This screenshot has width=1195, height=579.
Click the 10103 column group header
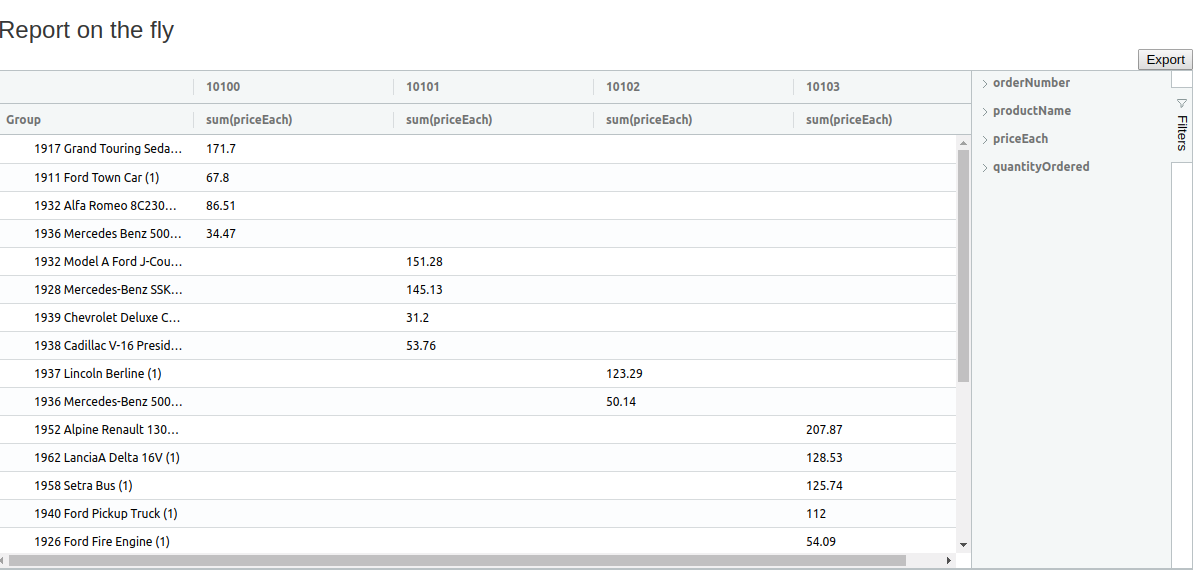[x=882, y=87]
